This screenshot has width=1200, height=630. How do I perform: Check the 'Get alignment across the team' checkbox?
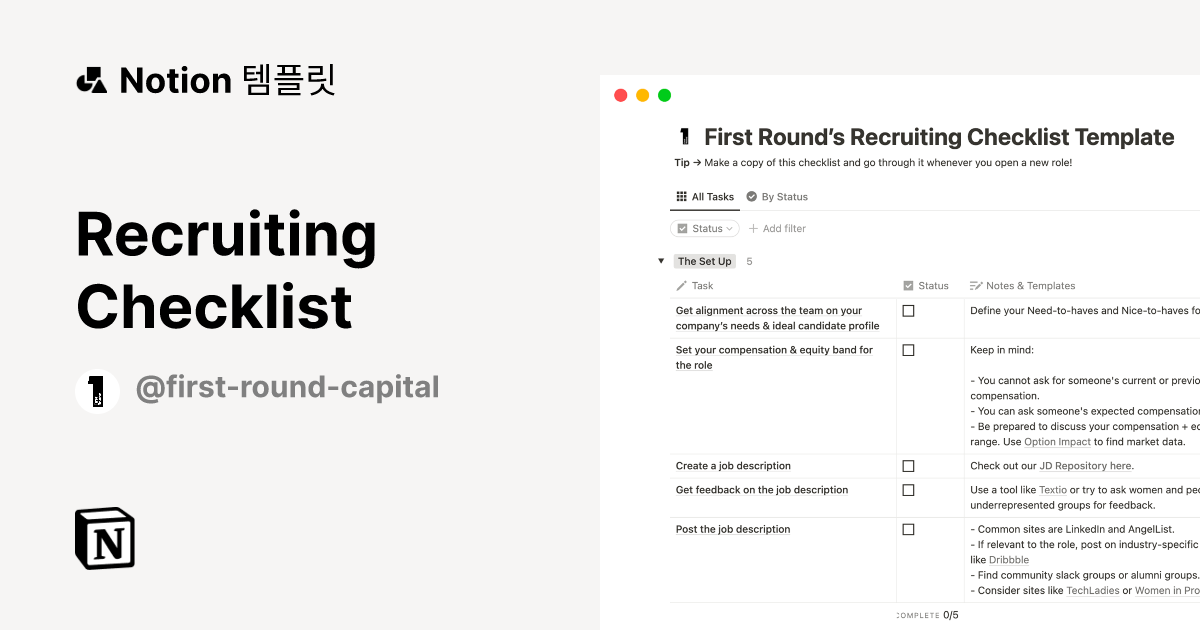point(908,311)
